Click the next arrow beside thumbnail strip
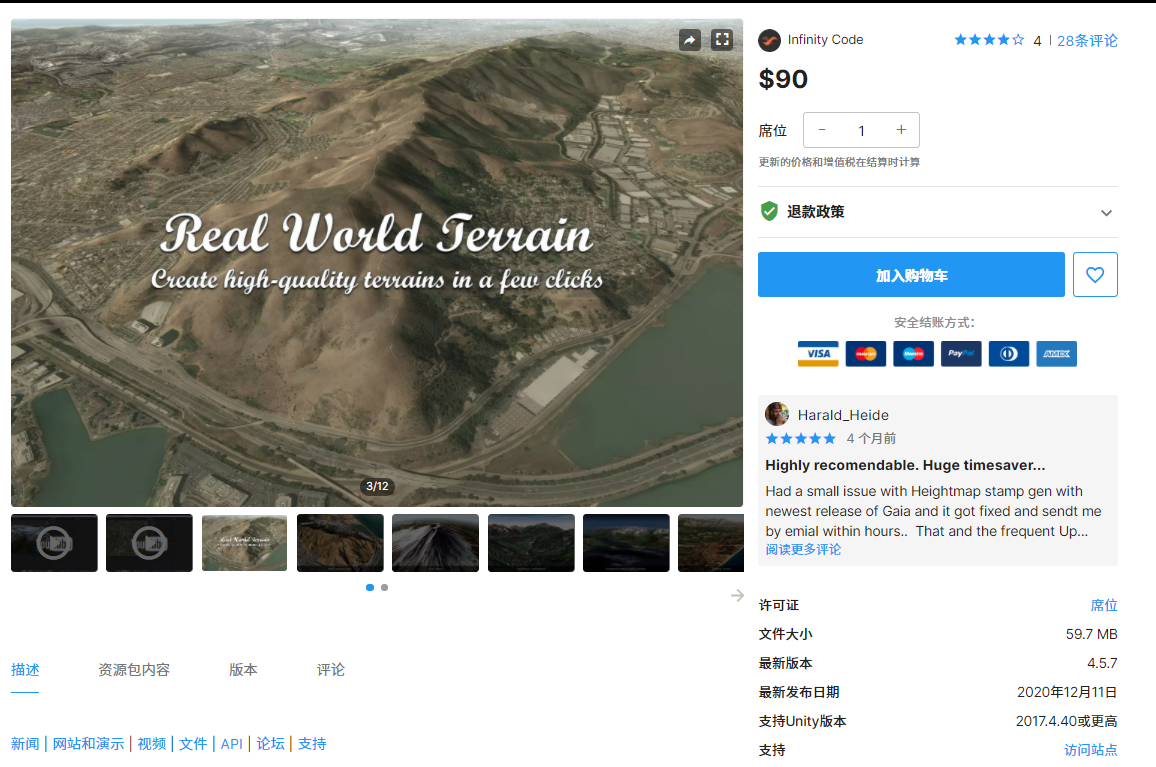 [737, 595]
